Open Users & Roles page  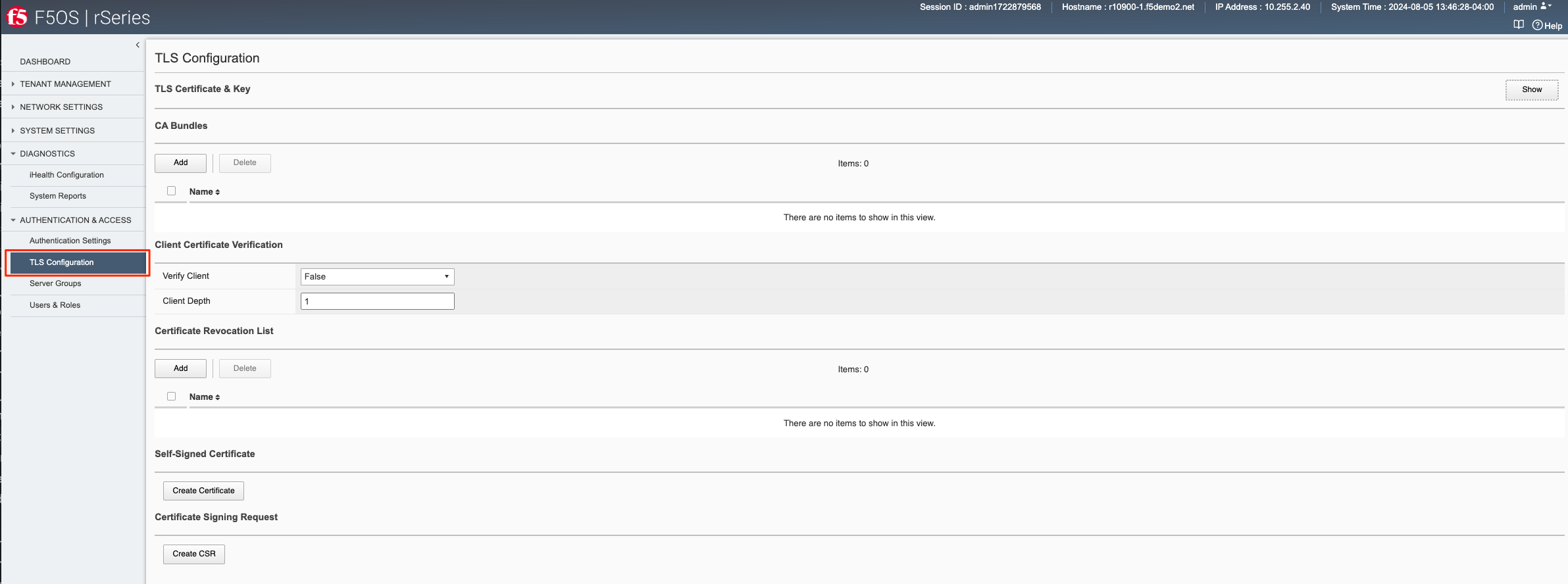55,305
